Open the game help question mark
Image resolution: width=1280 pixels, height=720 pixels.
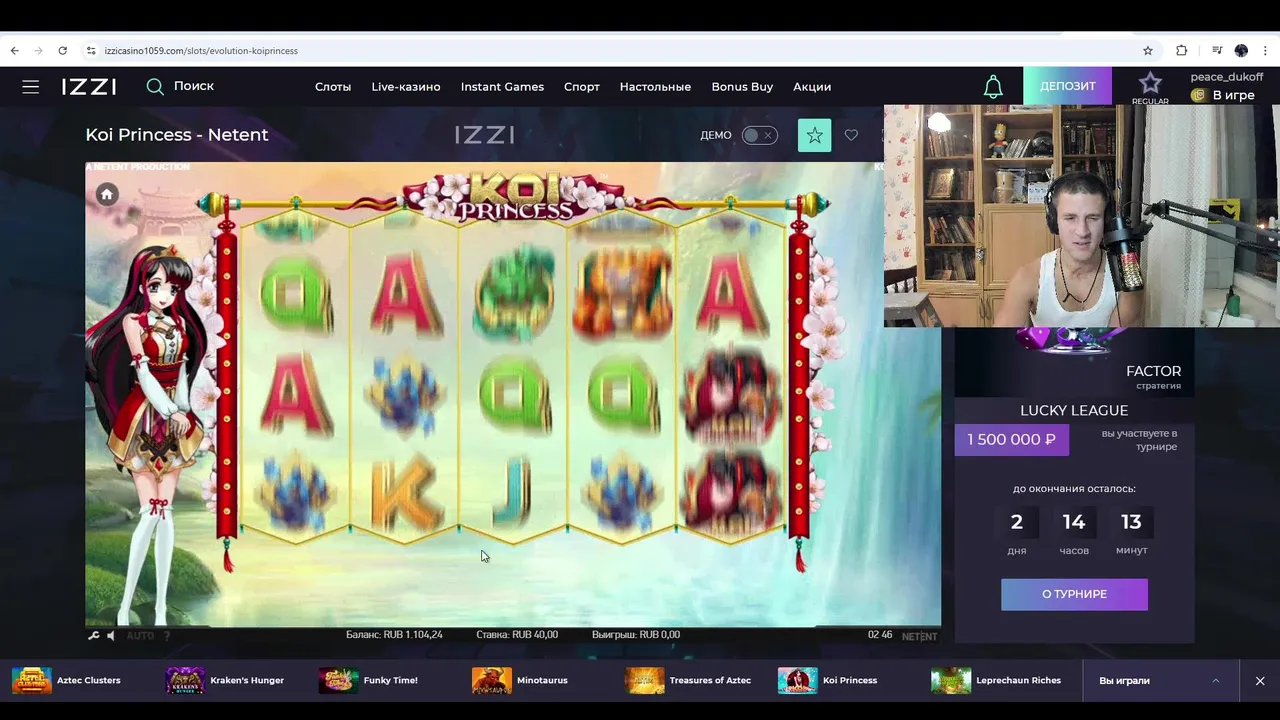[x=167, y=635]
